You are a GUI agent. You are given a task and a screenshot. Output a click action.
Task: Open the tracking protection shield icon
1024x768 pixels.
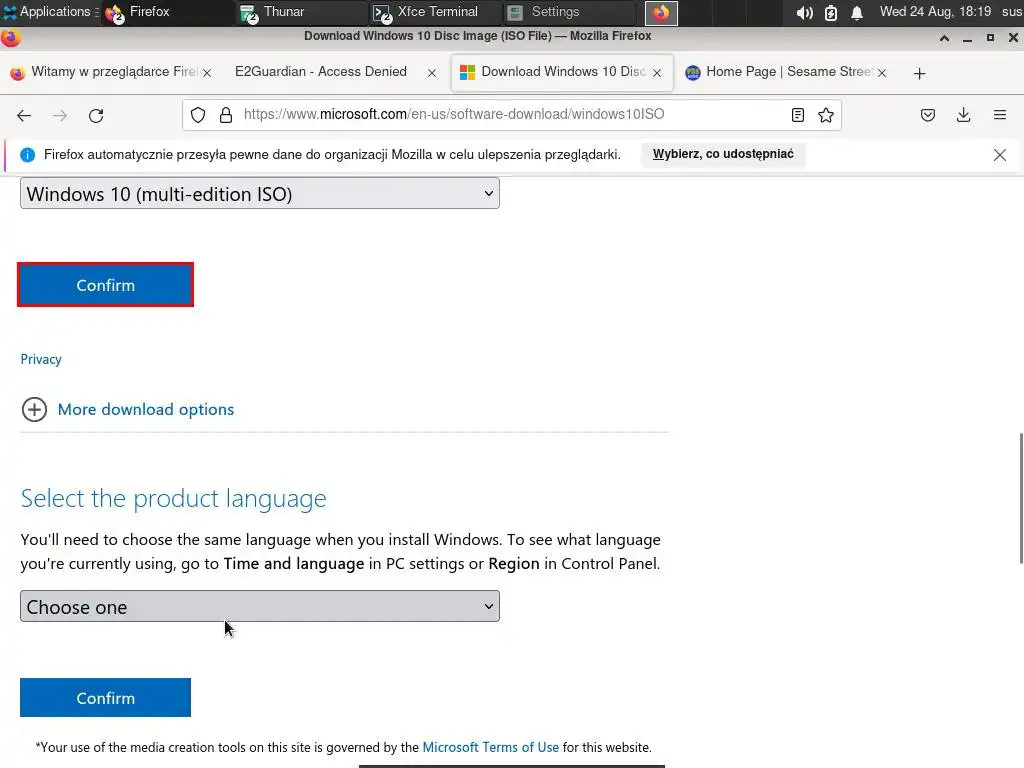[198, 115]
